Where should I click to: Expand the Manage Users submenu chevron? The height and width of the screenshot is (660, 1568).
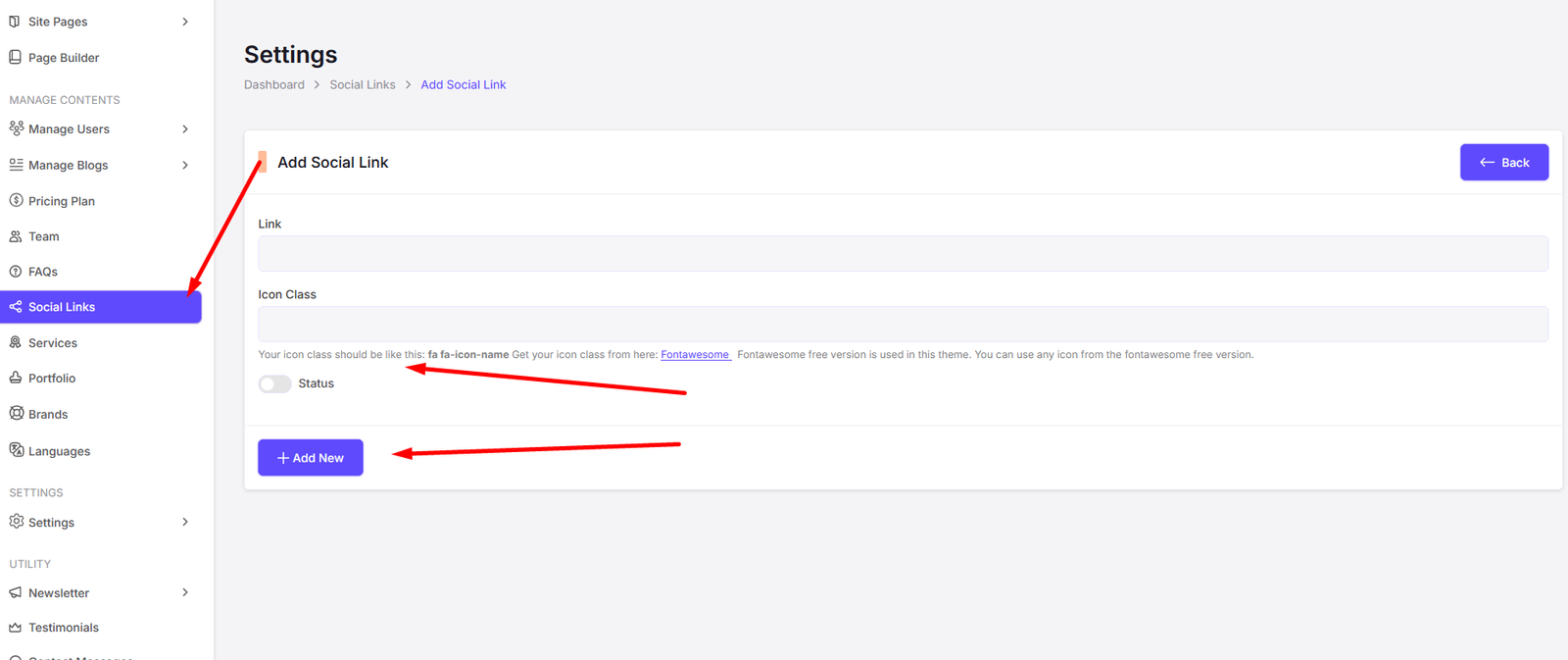pos(185,129)
